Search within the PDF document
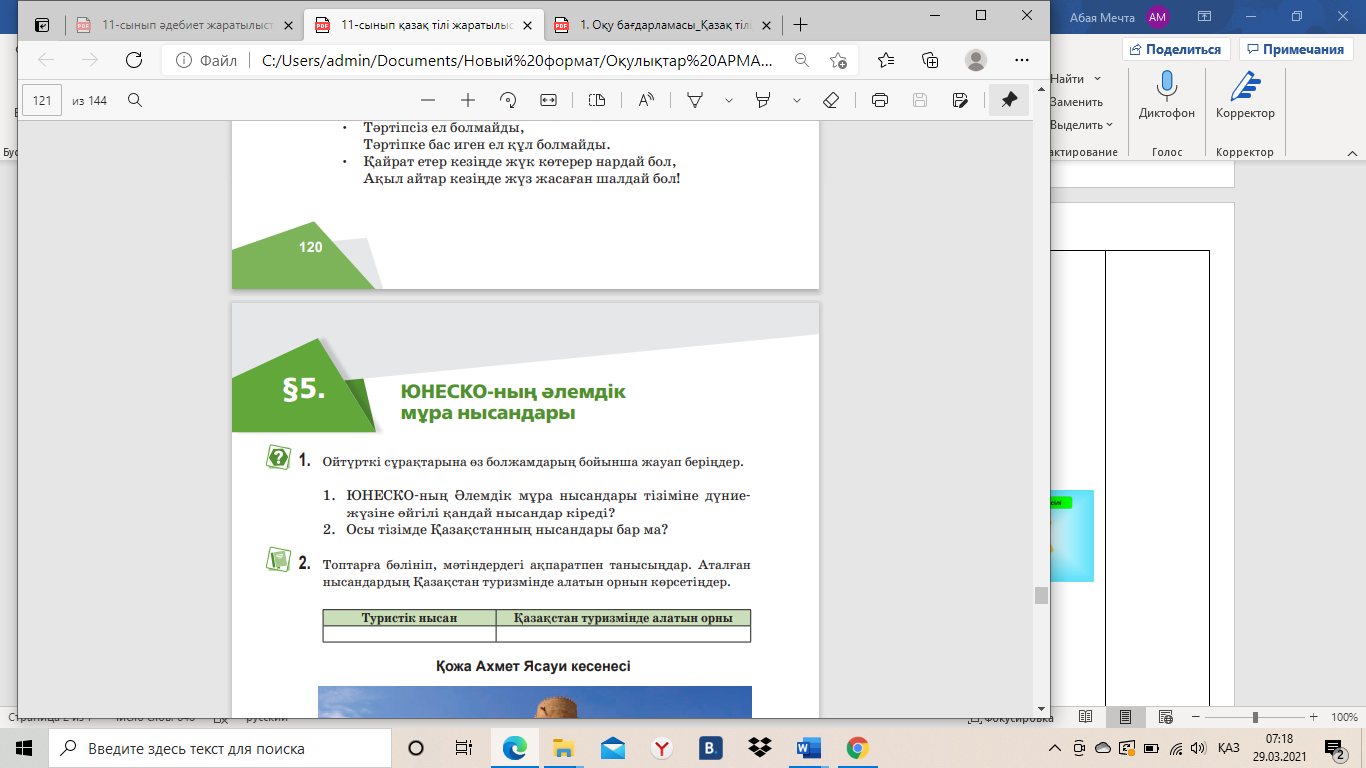 (x=135, y=100)
